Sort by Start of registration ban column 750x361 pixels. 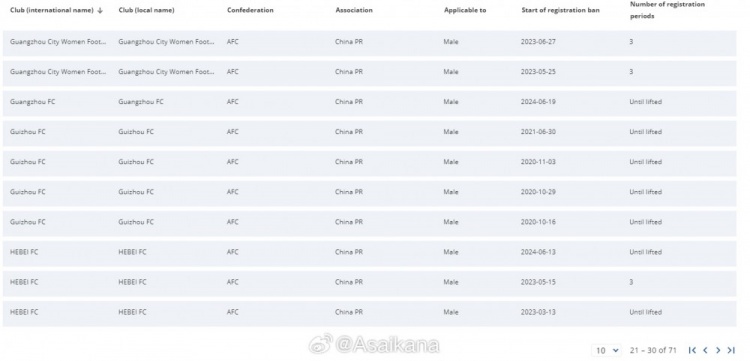[561, 11]
